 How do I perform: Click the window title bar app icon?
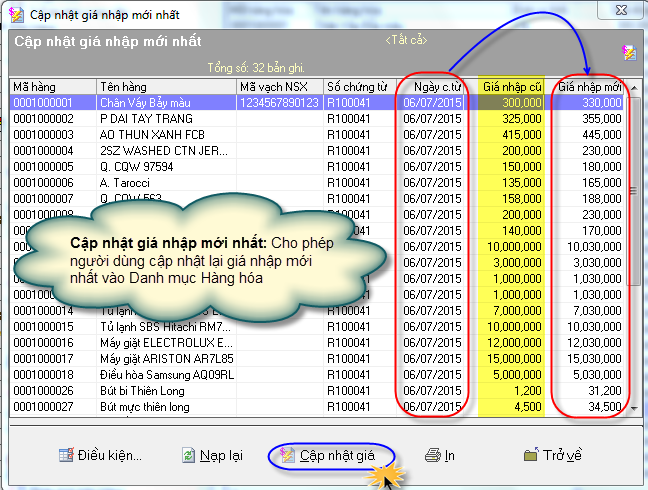pyautogui.click(x=16, y=15)
